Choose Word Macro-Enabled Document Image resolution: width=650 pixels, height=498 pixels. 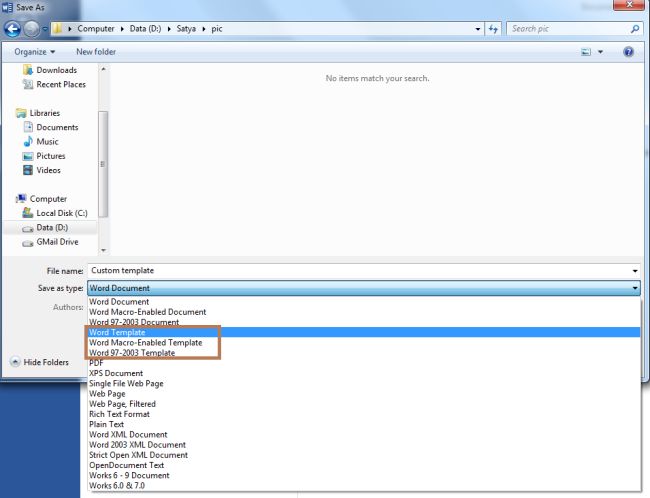pos(364,312)
